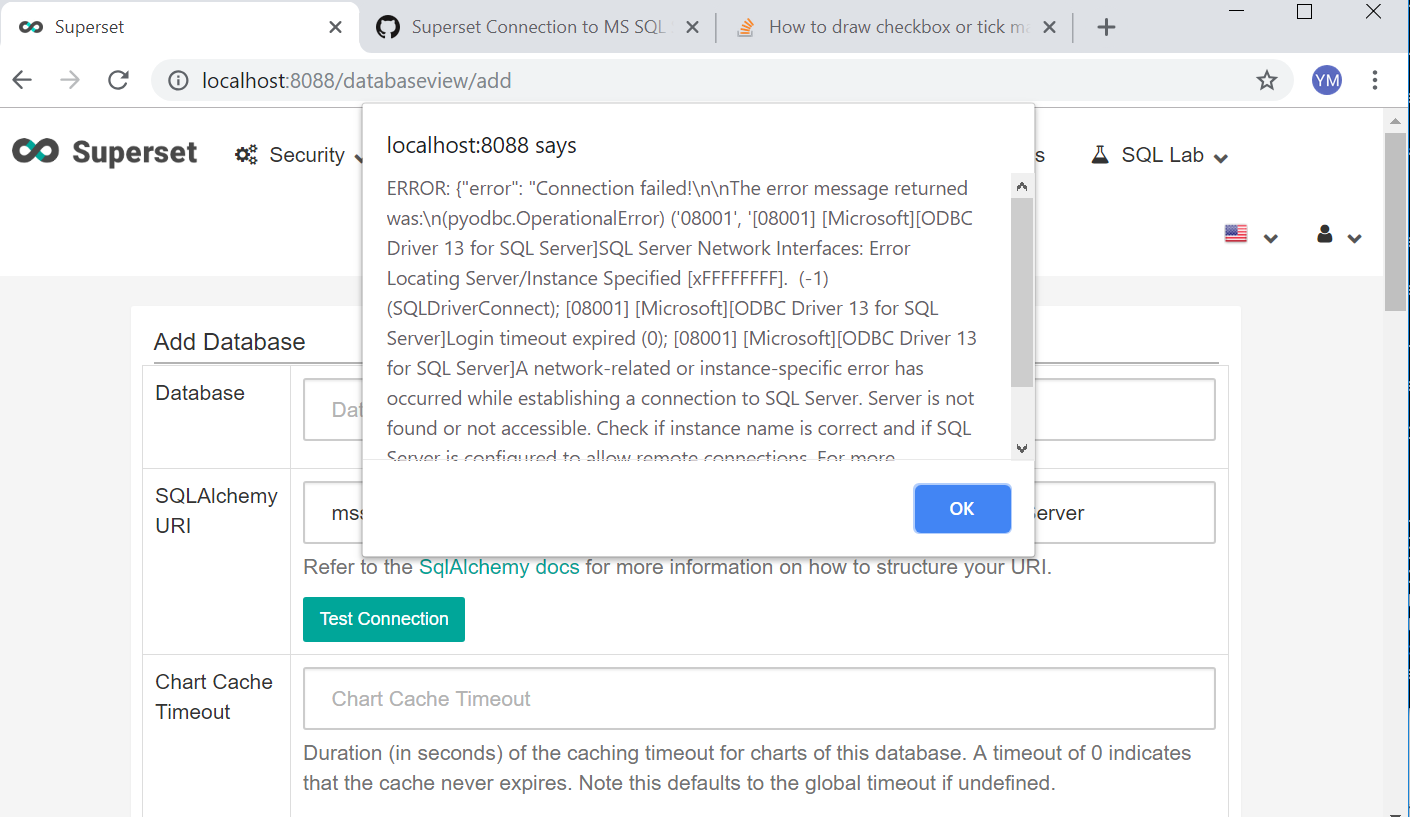Click the US flag language icon
This screenshot has height=817, width=1410.
pos(1236,232)
